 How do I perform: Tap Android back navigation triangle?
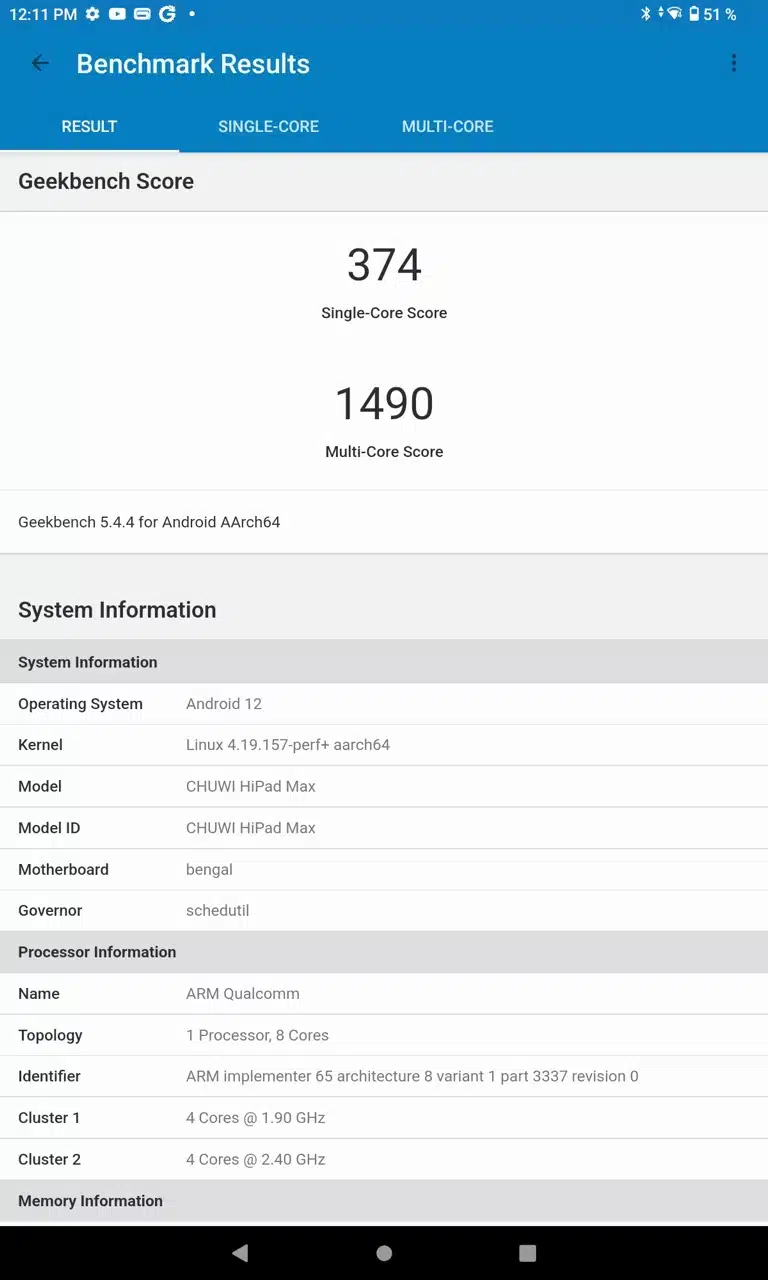pyautogui.click(x=240, y=1253)
